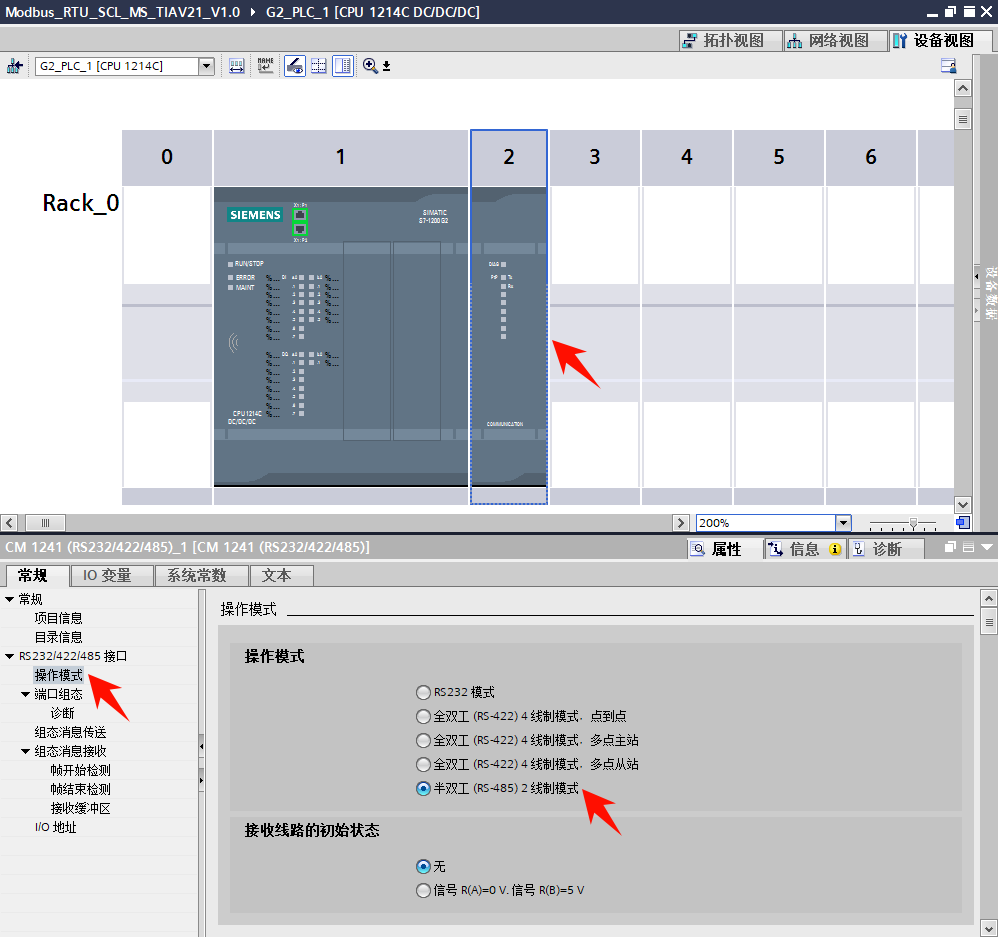
Task: Select the CM 1241 module in slot 2
Action: pos(509,337)
